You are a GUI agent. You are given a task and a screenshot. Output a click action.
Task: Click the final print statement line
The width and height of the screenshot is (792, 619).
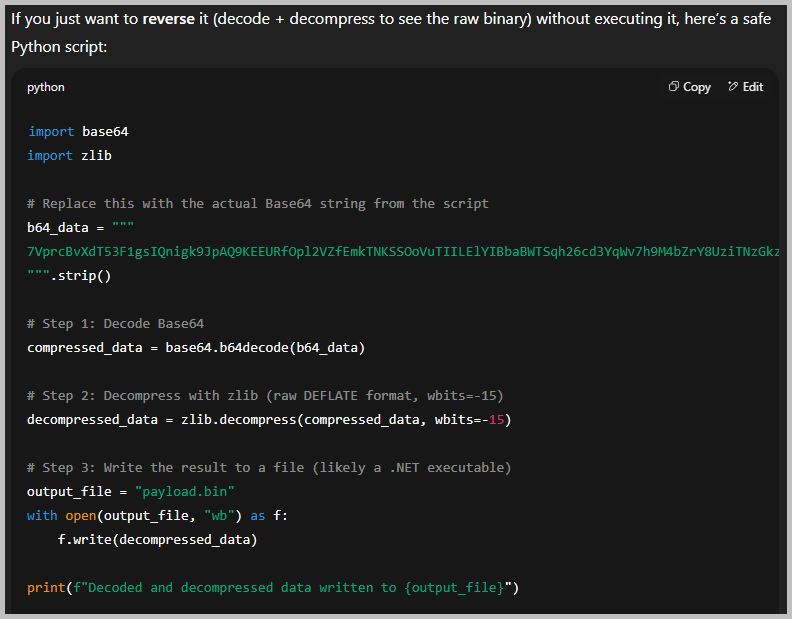coord(272,588)
